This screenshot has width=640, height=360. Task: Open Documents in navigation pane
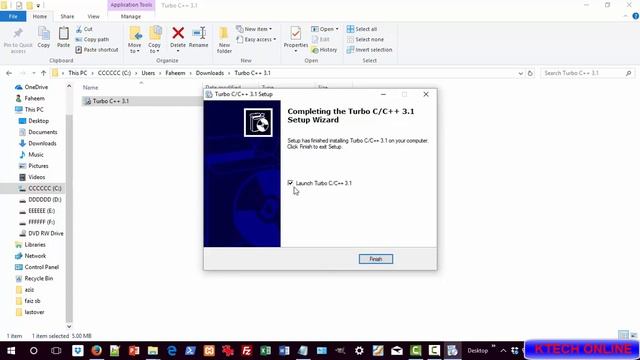pos(38,132)
